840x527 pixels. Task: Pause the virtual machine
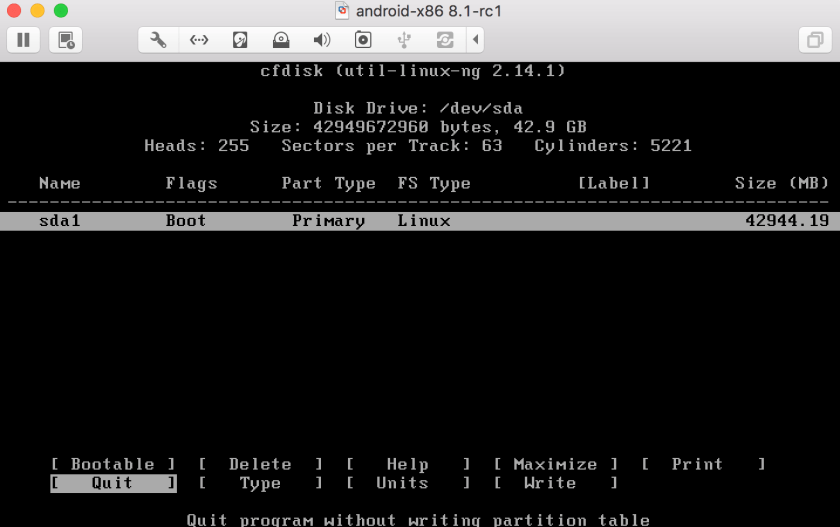pos(24,40)
